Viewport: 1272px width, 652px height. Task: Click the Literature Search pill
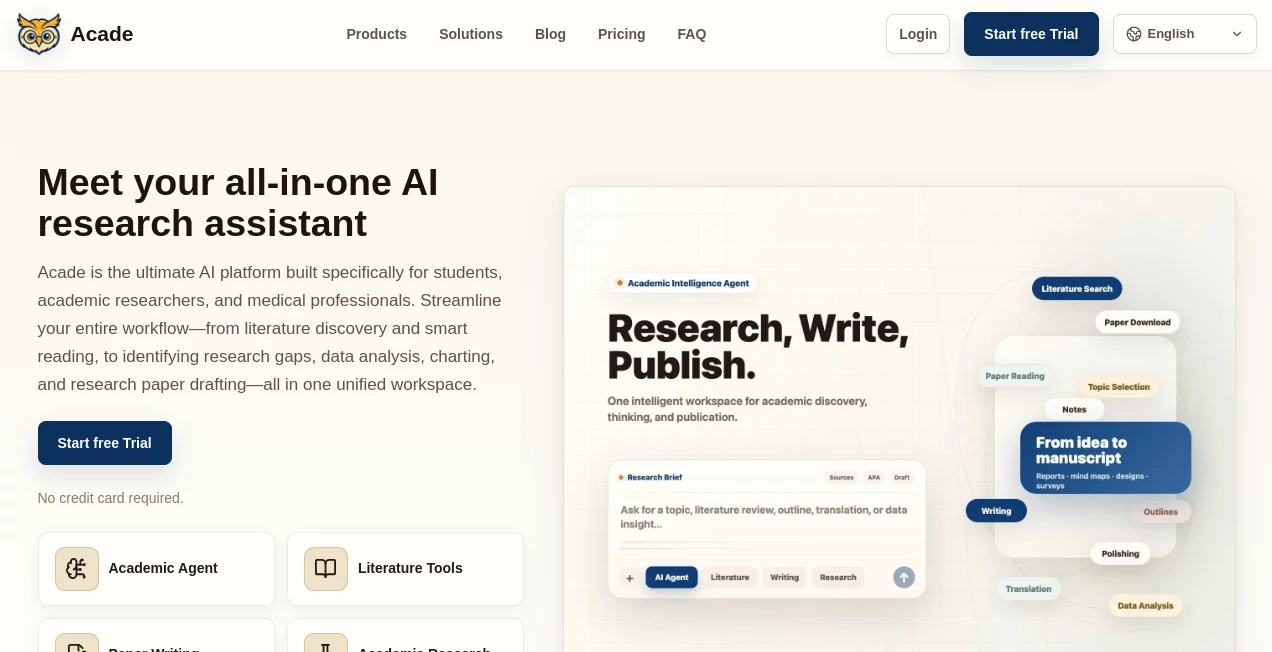click(x=1077, y=289)
